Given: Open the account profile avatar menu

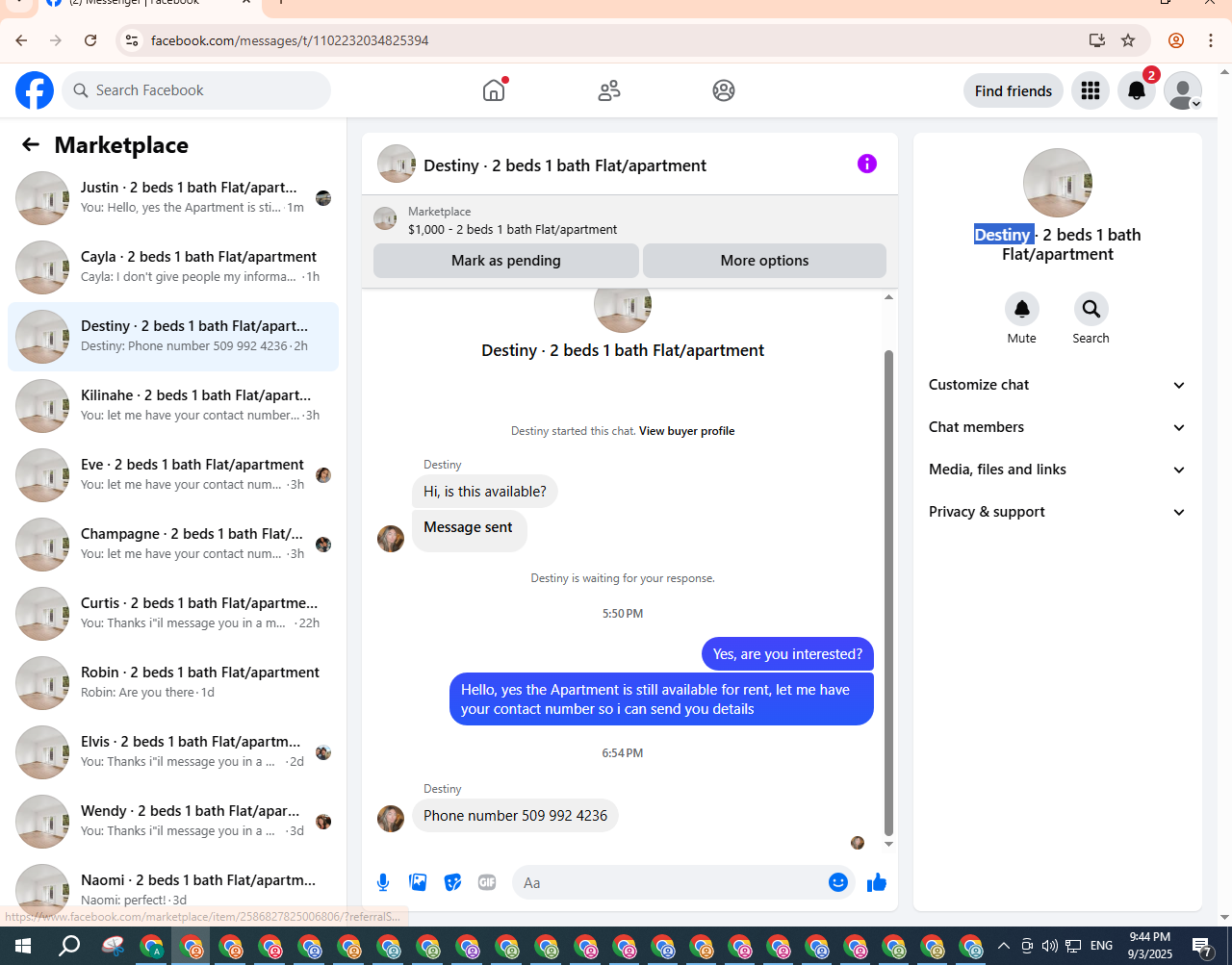Looking at the screenshot, I should tap(1183, 90).
